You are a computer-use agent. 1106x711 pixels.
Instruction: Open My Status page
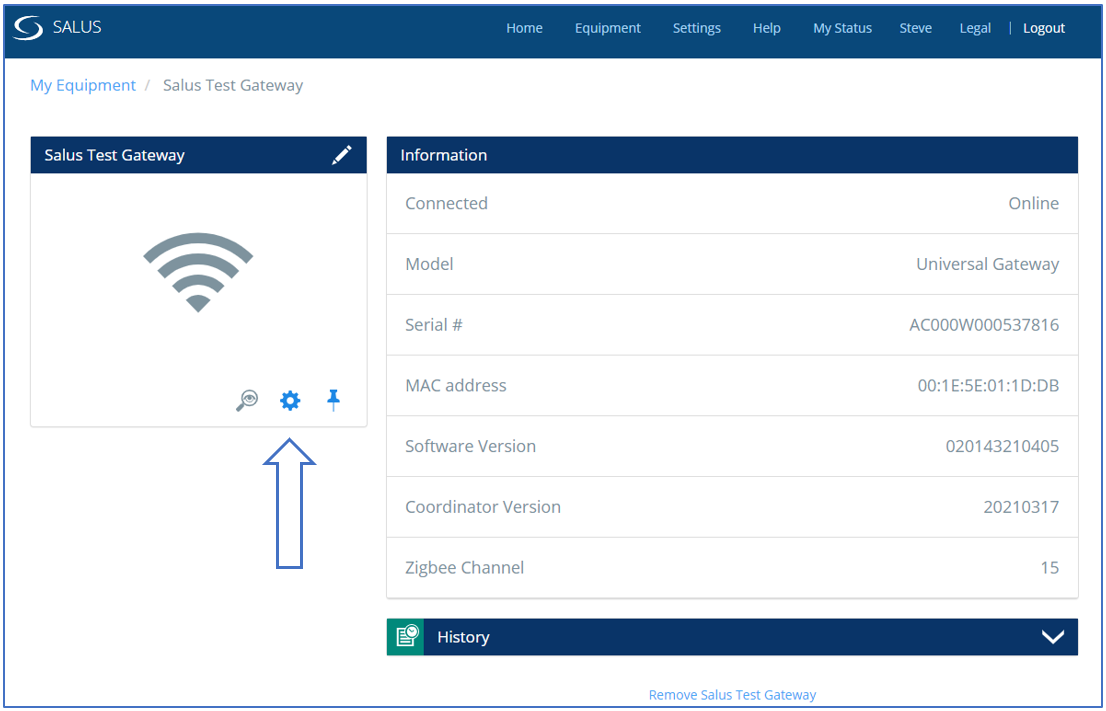[842, 28]
